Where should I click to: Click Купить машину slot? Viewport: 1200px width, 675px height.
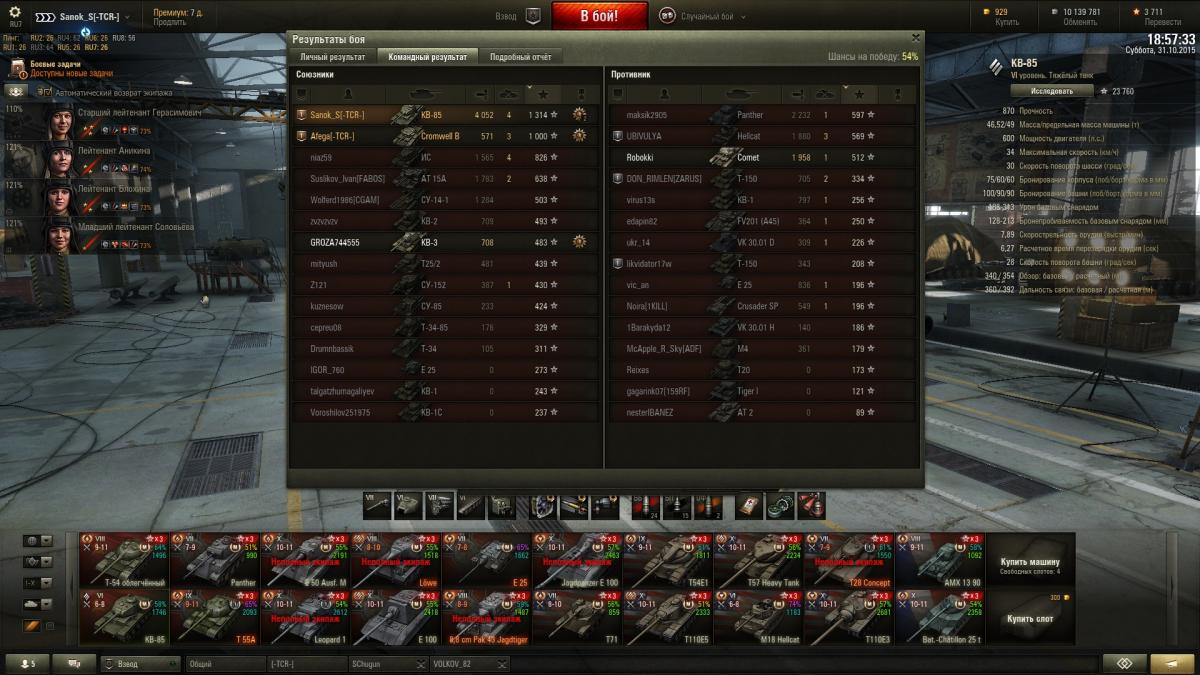pos(1030,561)
